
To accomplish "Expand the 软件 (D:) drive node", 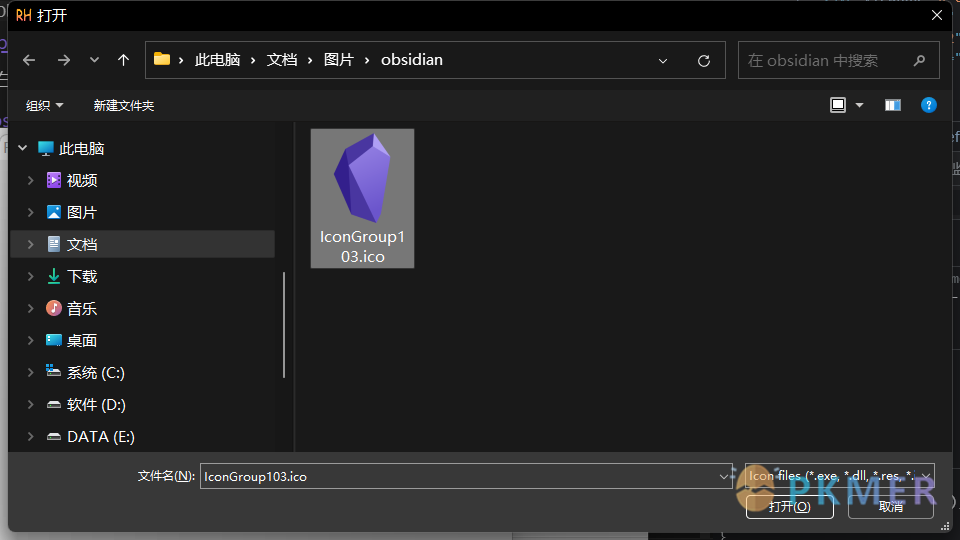I will point(30,404).
